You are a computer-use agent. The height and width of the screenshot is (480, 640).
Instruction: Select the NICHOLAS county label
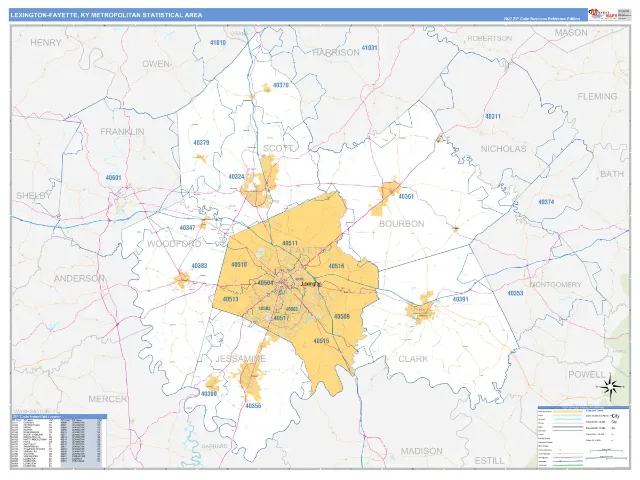(x=503, y=149)
